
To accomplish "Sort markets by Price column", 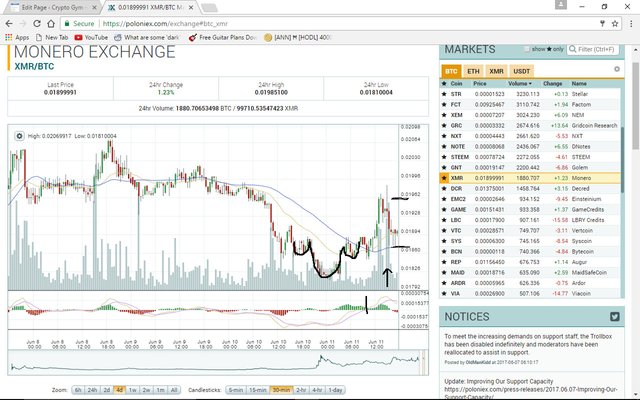I will tap(480, 83).
